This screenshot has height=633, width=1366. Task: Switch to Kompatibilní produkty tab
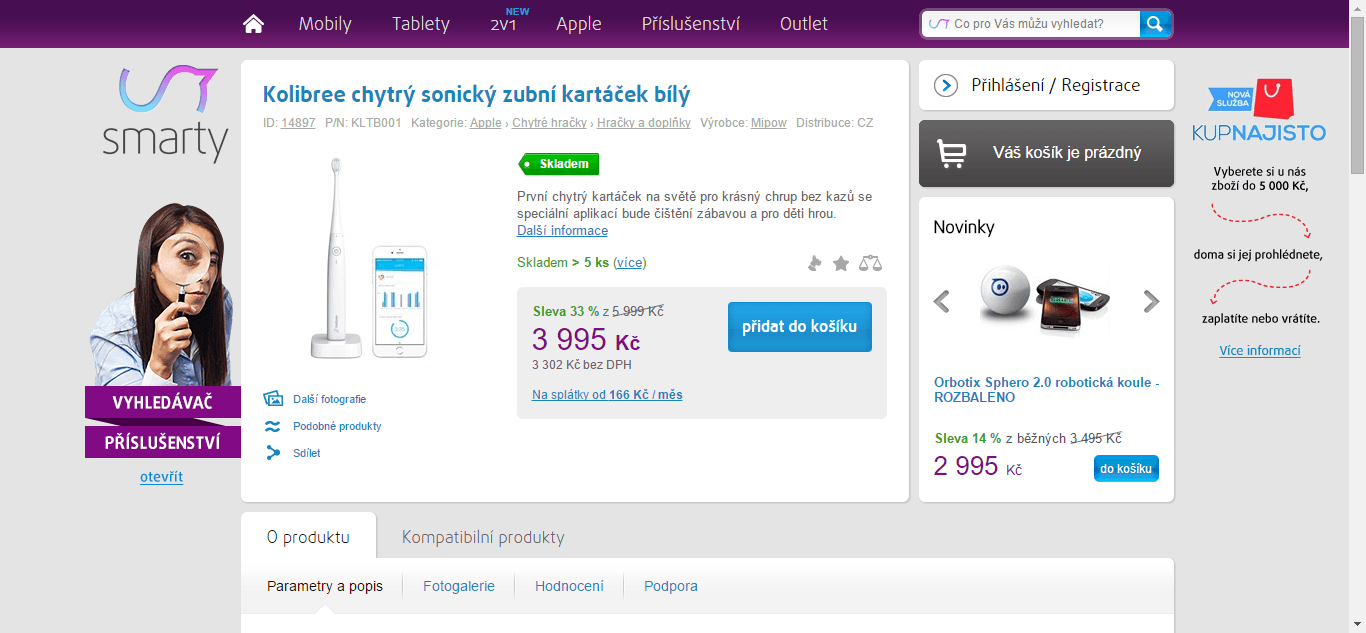[x=483, y=537]
